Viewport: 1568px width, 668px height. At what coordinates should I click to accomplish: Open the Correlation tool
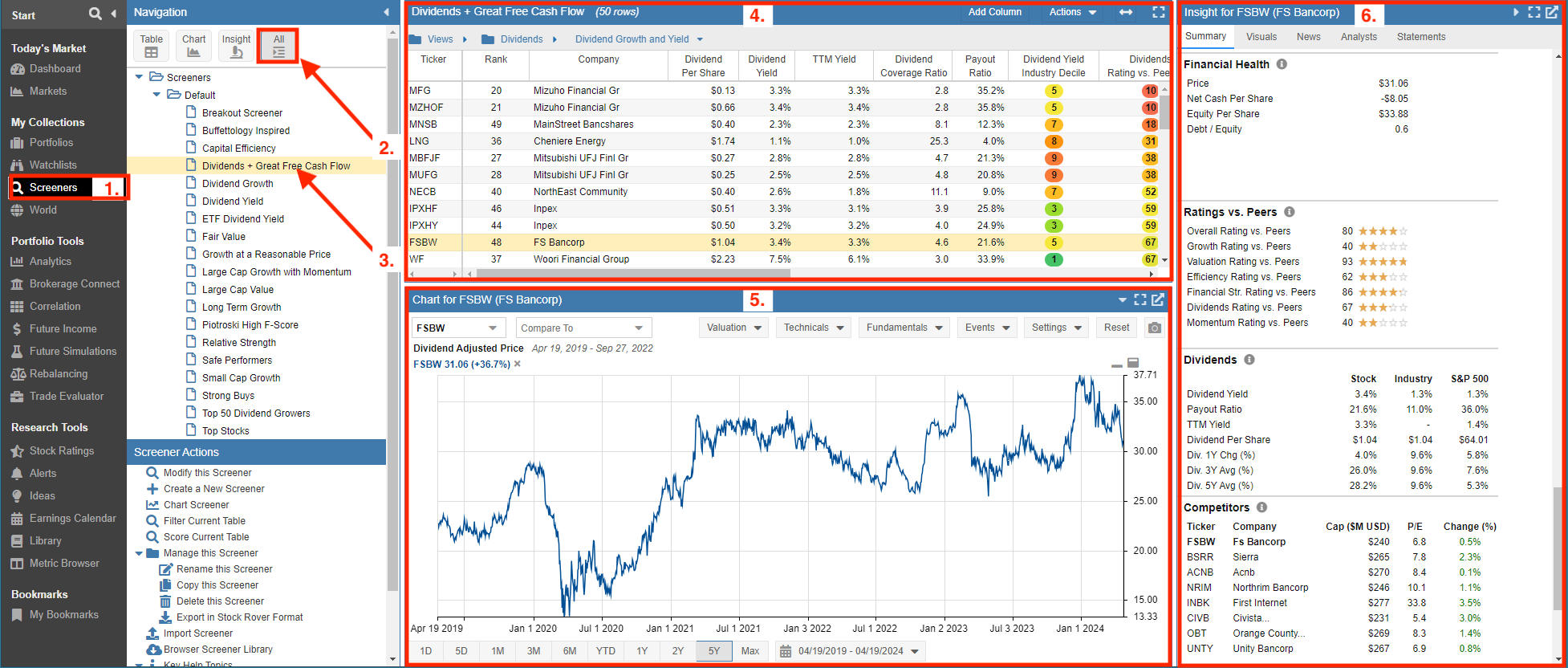click(55, 307)
